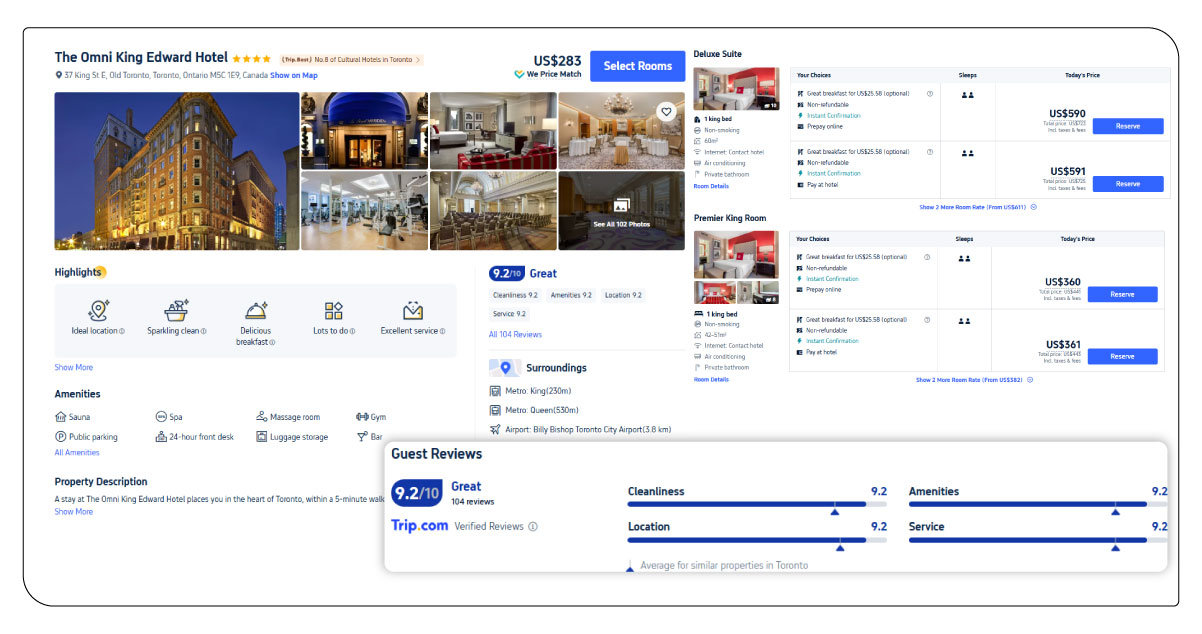The image size is (1202, 634).
Task: Click the Delicious breakfast cloche icon
Action: pyautogui.click(x=255, y=310)
